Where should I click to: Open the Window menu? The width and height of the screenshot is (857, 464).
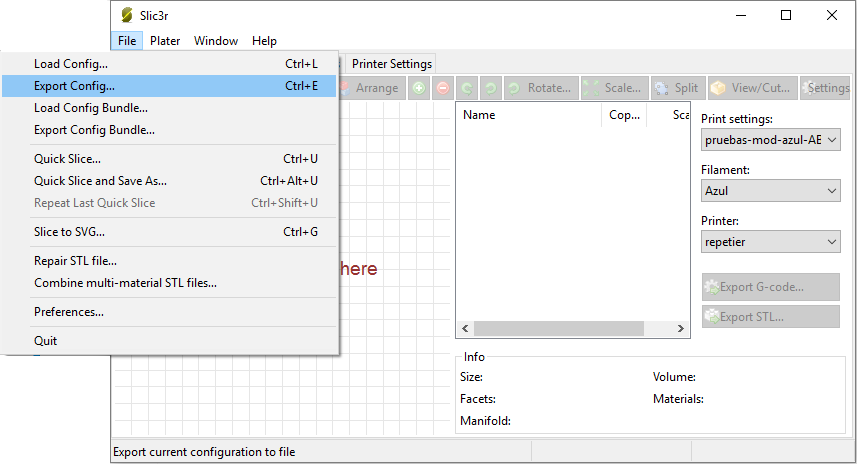pyautogui.click(x=216, y=41)
